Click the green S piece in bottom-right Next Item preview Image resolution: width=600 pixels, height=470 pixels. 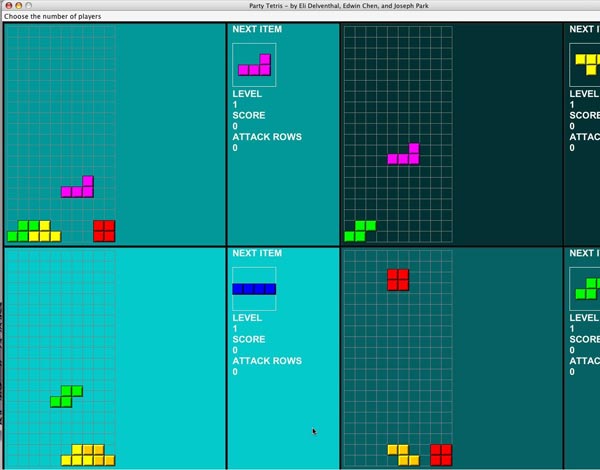tap(588, 289)
